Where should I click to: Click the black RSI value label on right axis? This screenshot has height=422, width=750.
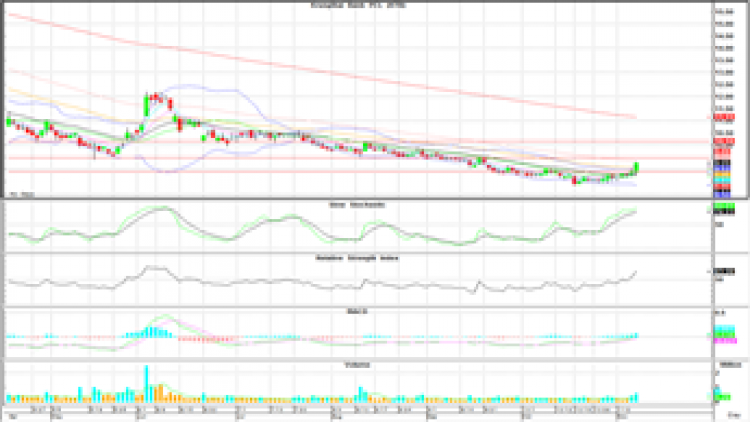coord(722,270)
